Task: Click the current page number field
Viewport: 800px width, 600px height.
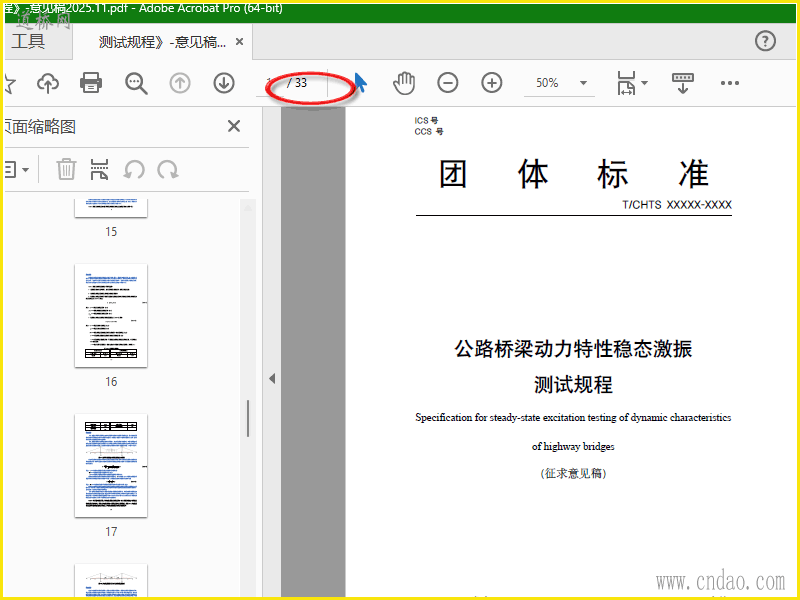Action: click(269, 83)
